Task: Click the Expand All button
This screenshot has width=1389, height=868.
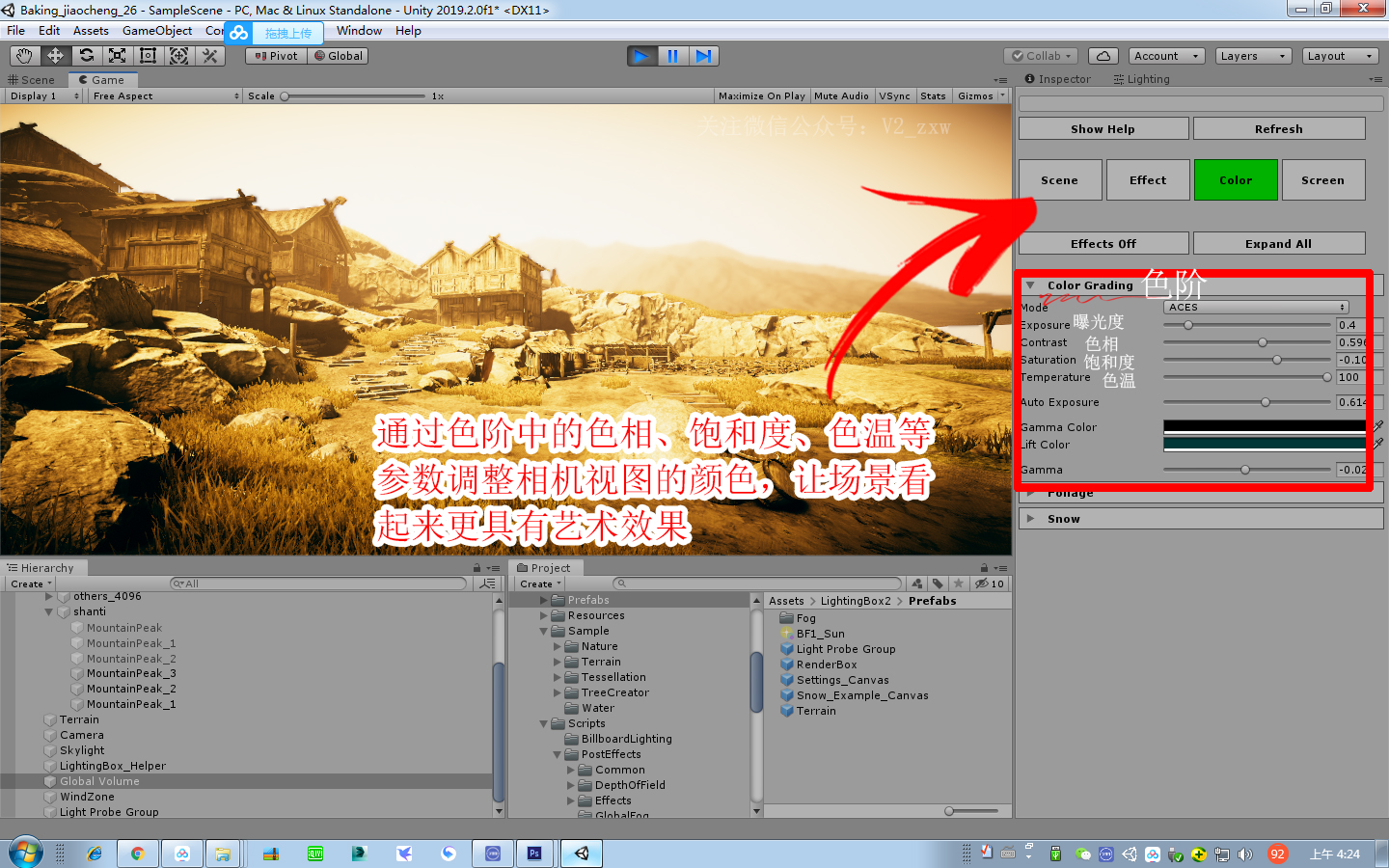Action: tap(1279, 243)
